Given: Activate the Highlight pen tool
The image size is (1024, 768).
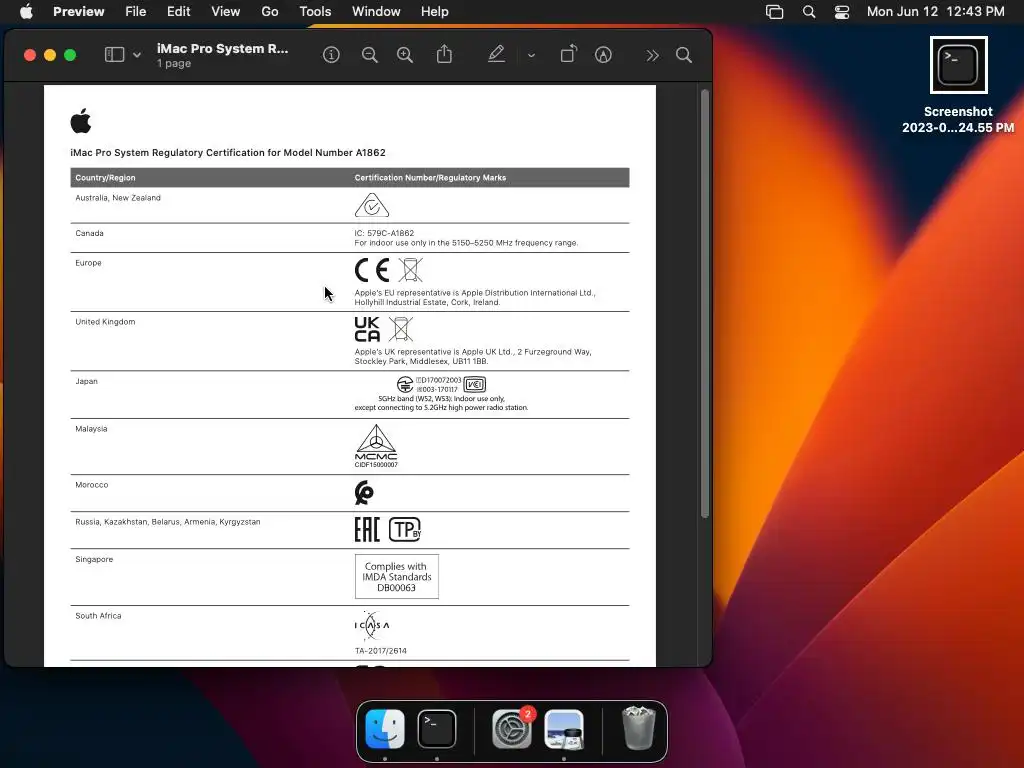Looking at the screenshot, I should click(496, 54).
